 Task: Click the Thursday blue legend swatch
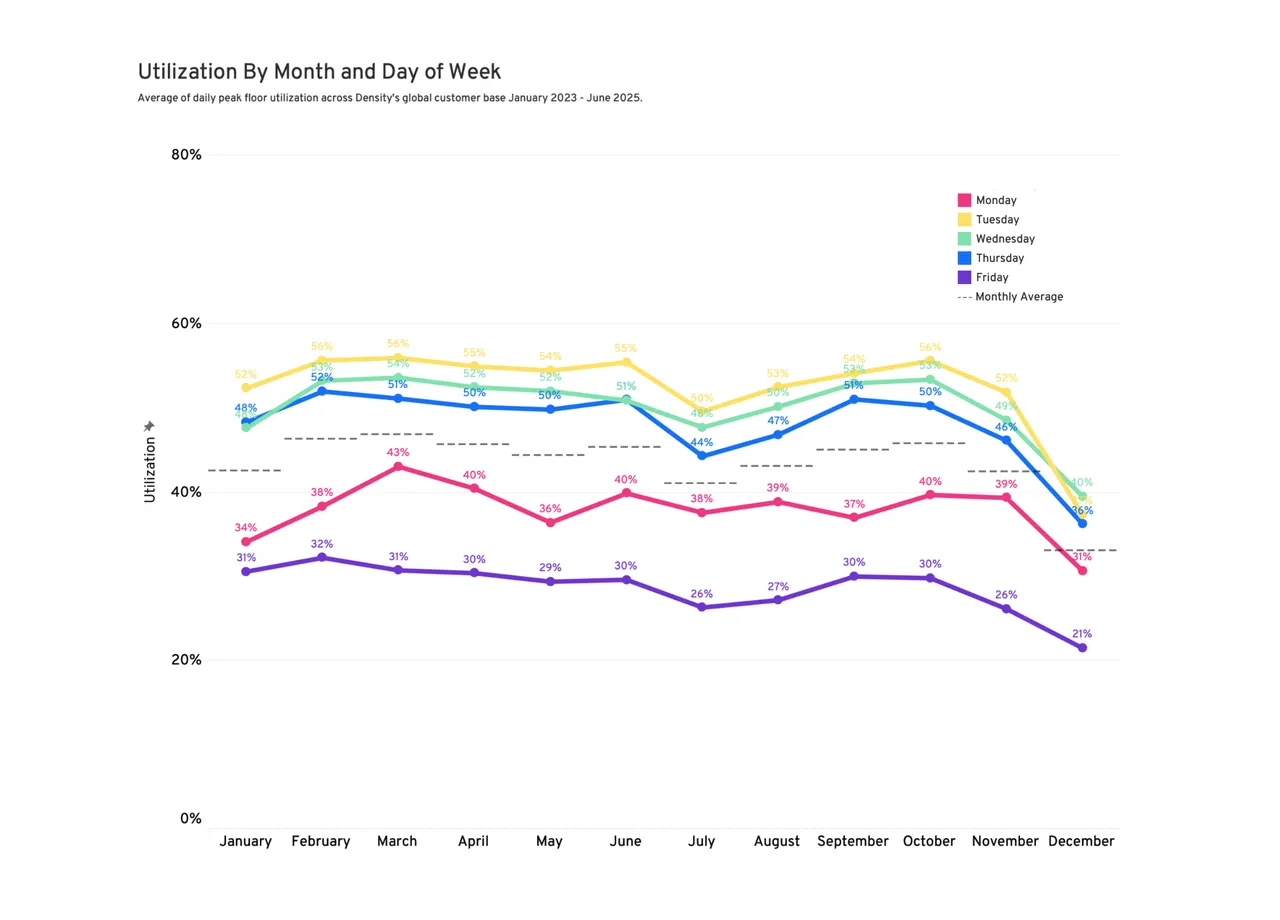[964, 258]
